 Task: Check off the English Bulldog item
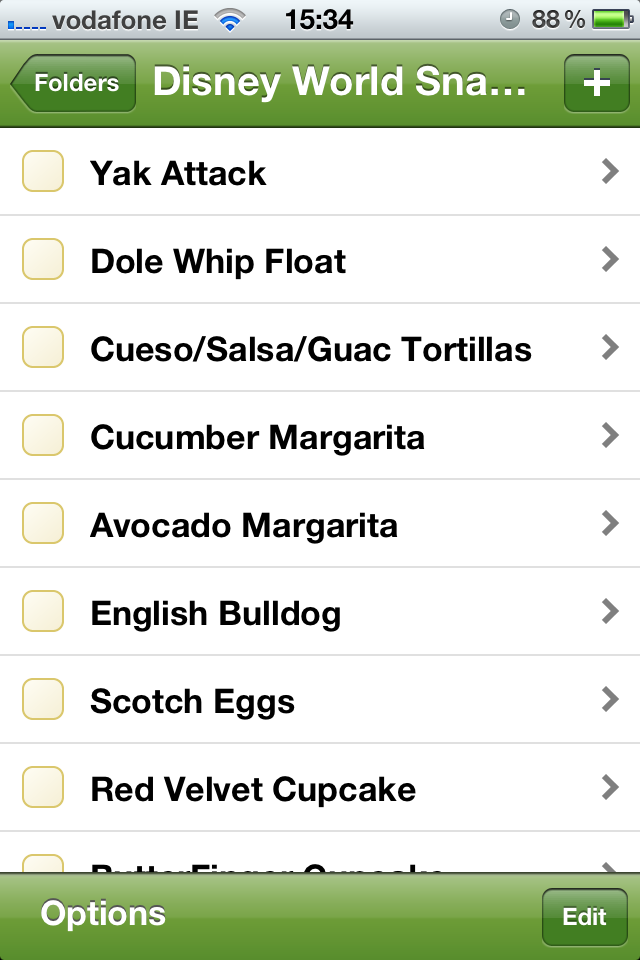pos(43,612)
